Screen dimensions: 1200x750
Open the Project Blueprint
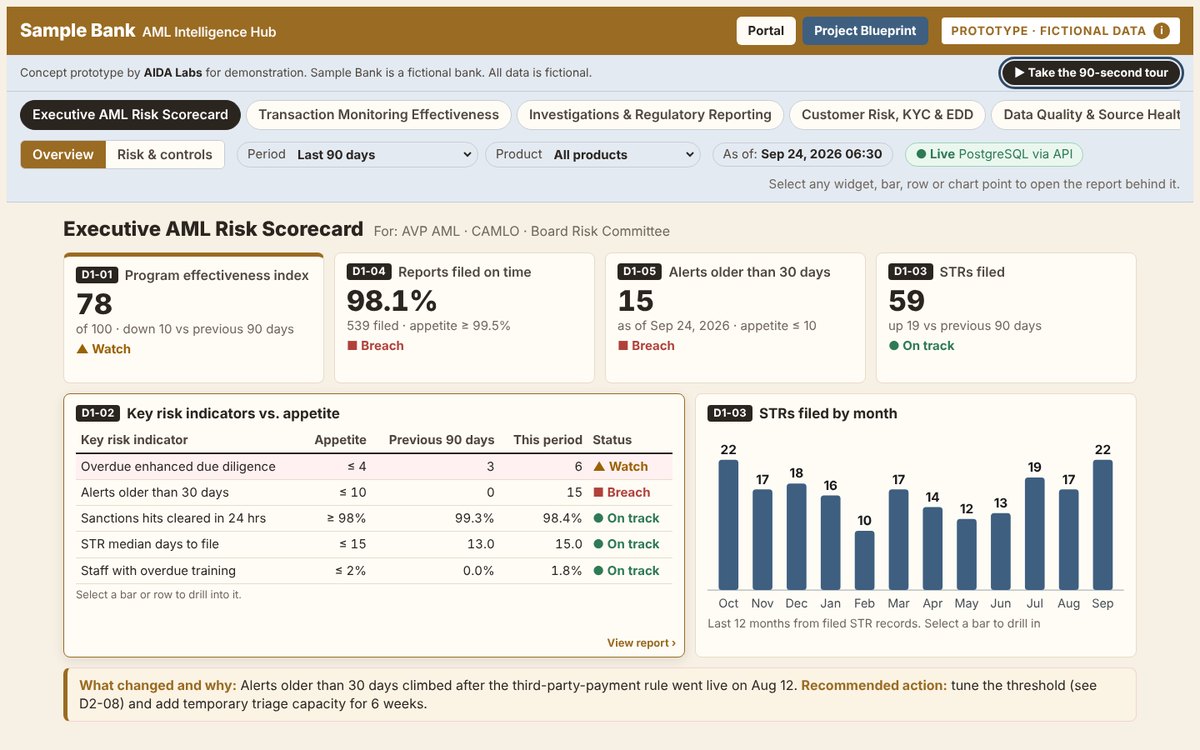865,31
